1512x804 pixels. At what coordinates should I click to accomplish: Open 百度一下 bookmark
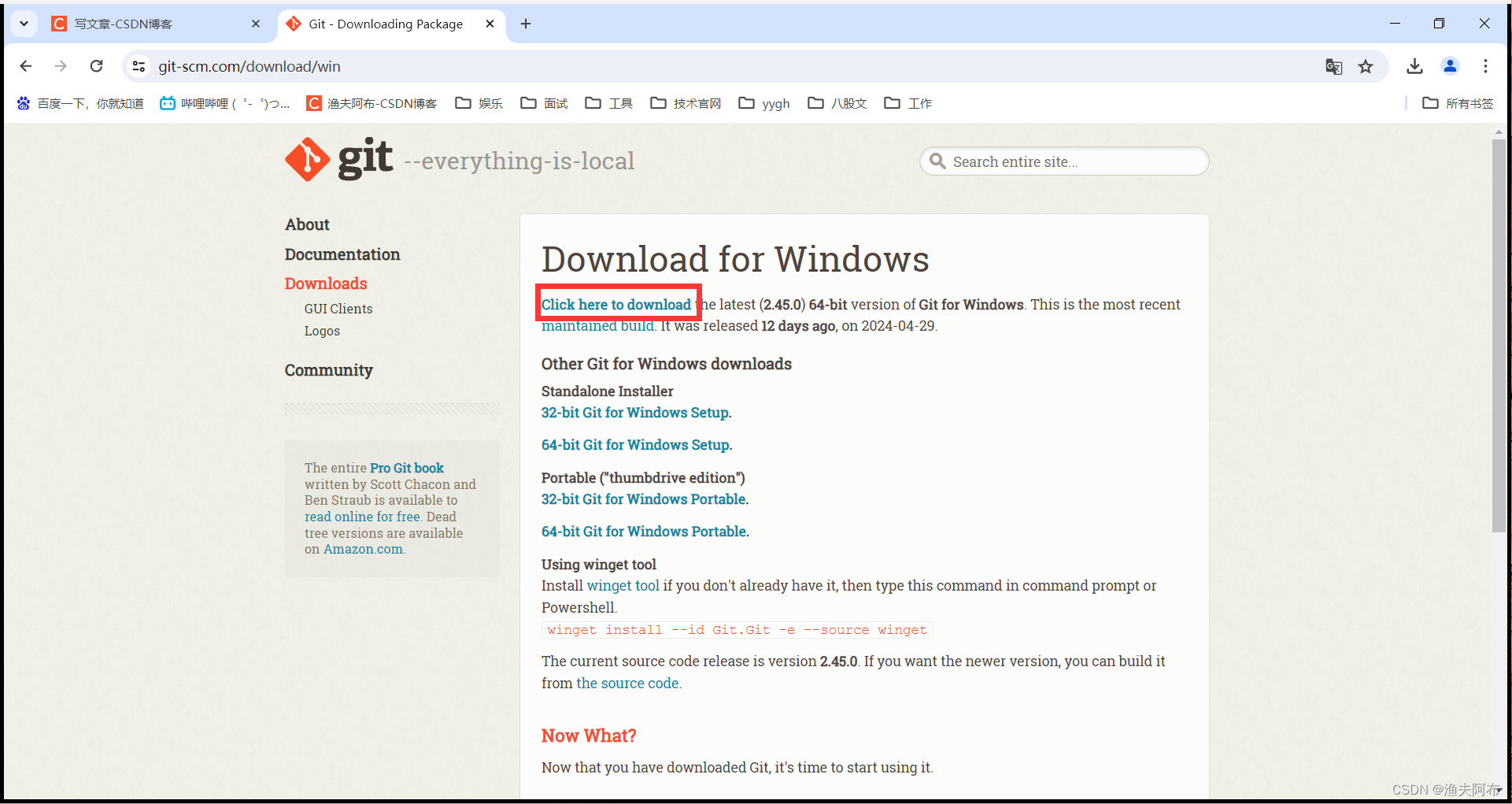[80, 103]
